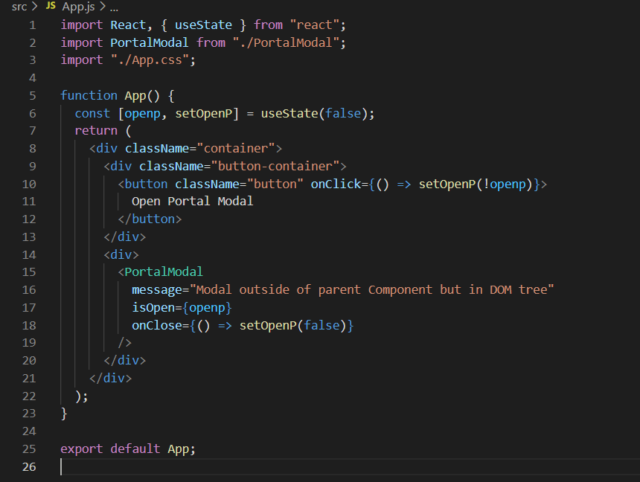Click line number 1 in the gutter
Screen dimensions: 640x482
[x=33, y=25]
